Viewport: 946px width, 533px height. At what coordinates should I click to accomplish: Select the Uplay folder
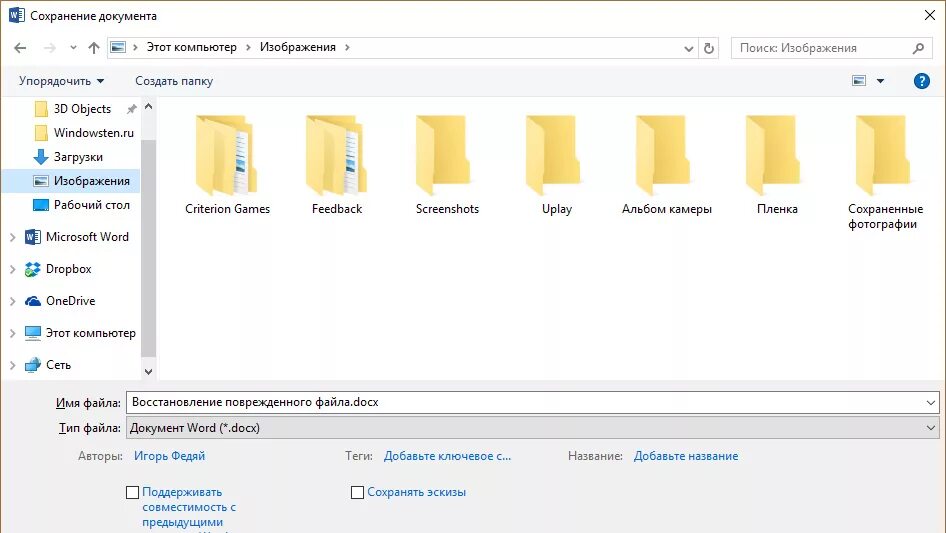(556, 165)
